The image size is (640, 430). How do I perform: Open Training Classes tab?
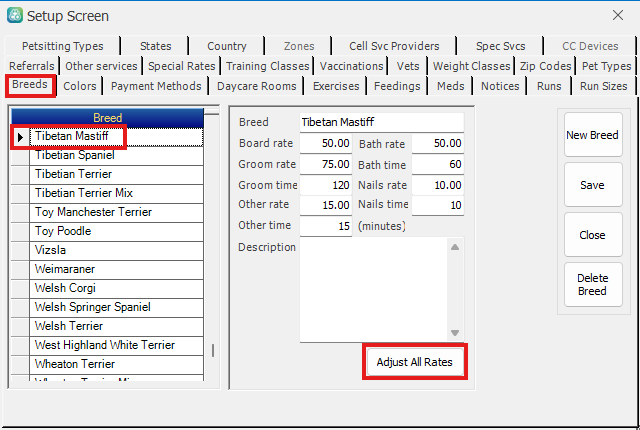(267, 66)
